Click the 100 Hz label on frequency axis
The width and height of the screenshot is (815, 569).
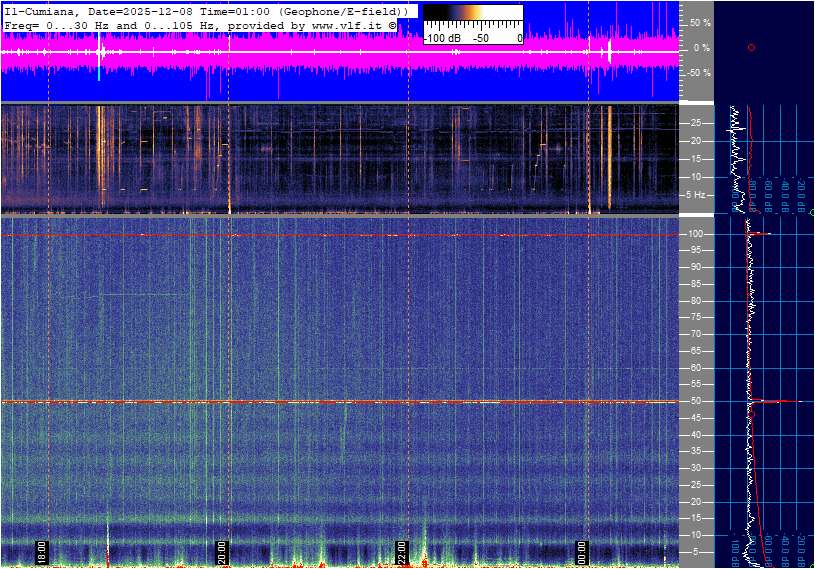(x=696, y=234)
